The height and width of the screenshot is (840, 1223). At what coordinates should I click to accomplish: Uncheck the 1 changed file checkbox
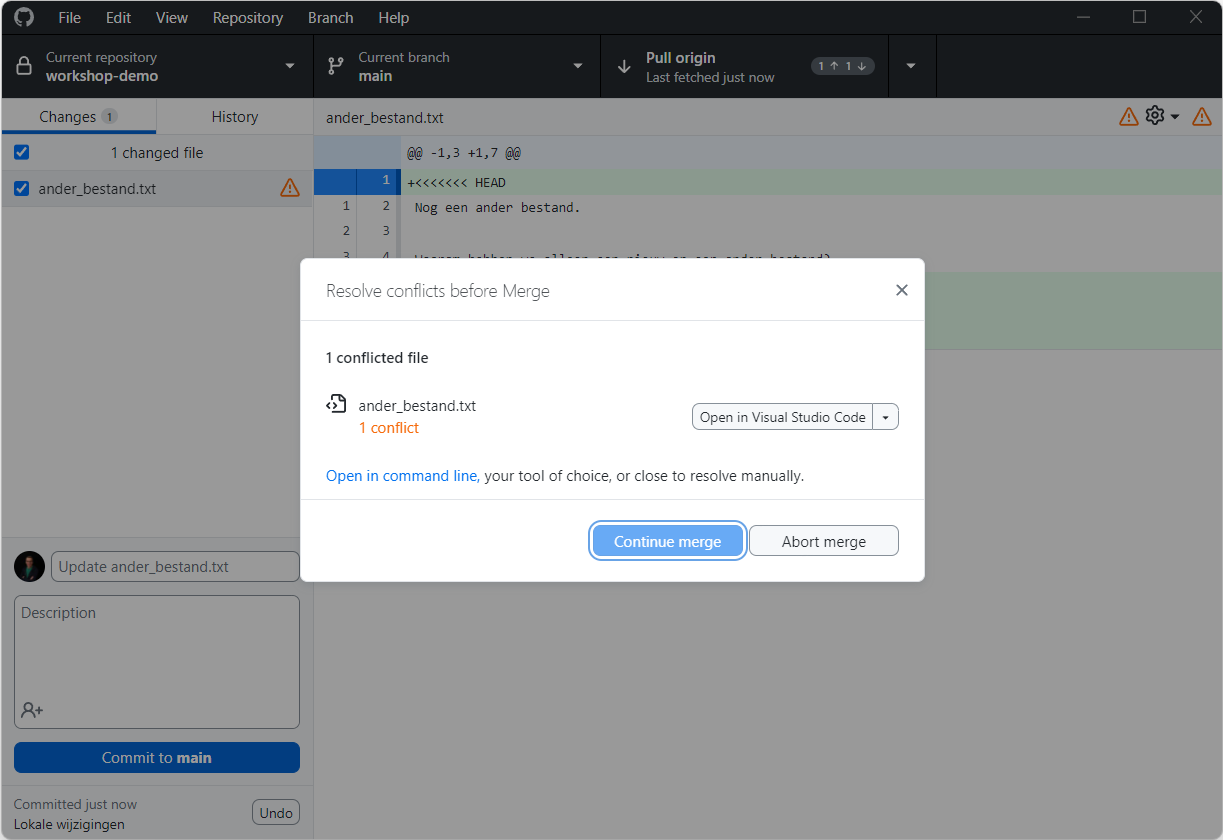point(21,152)
